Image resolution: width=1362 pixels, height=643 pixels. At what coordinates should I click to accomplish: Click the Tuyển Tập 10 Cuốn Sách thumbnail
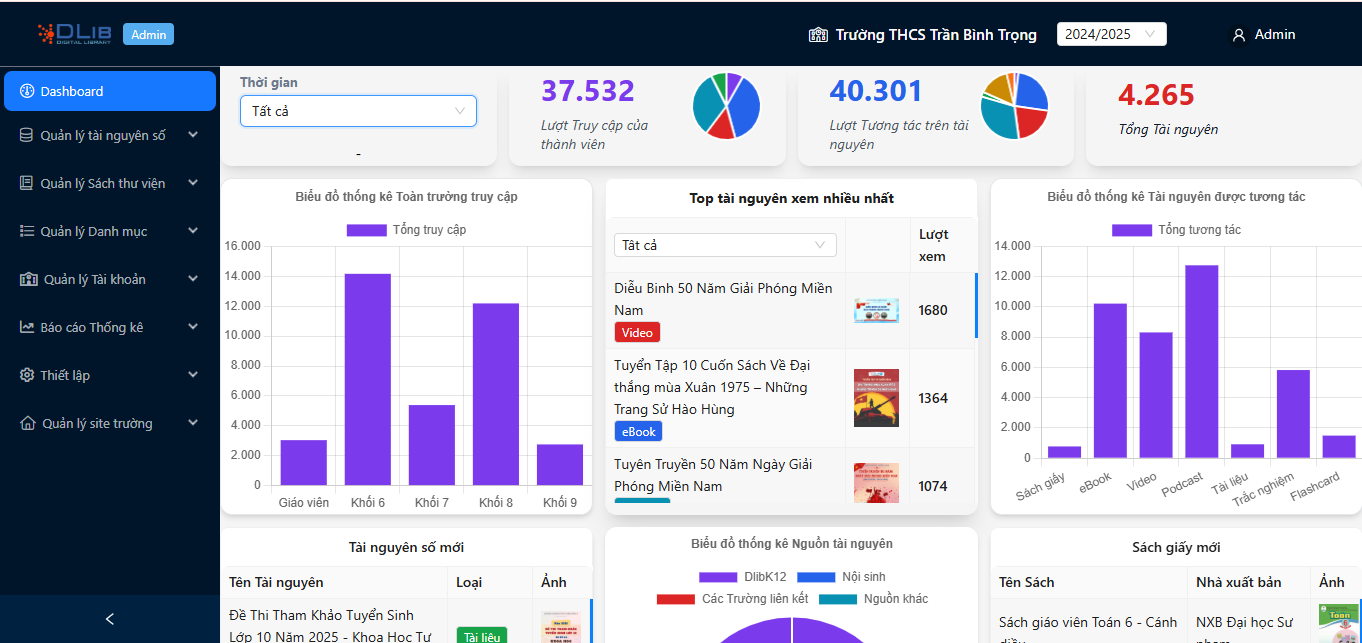tap(876, 398)
